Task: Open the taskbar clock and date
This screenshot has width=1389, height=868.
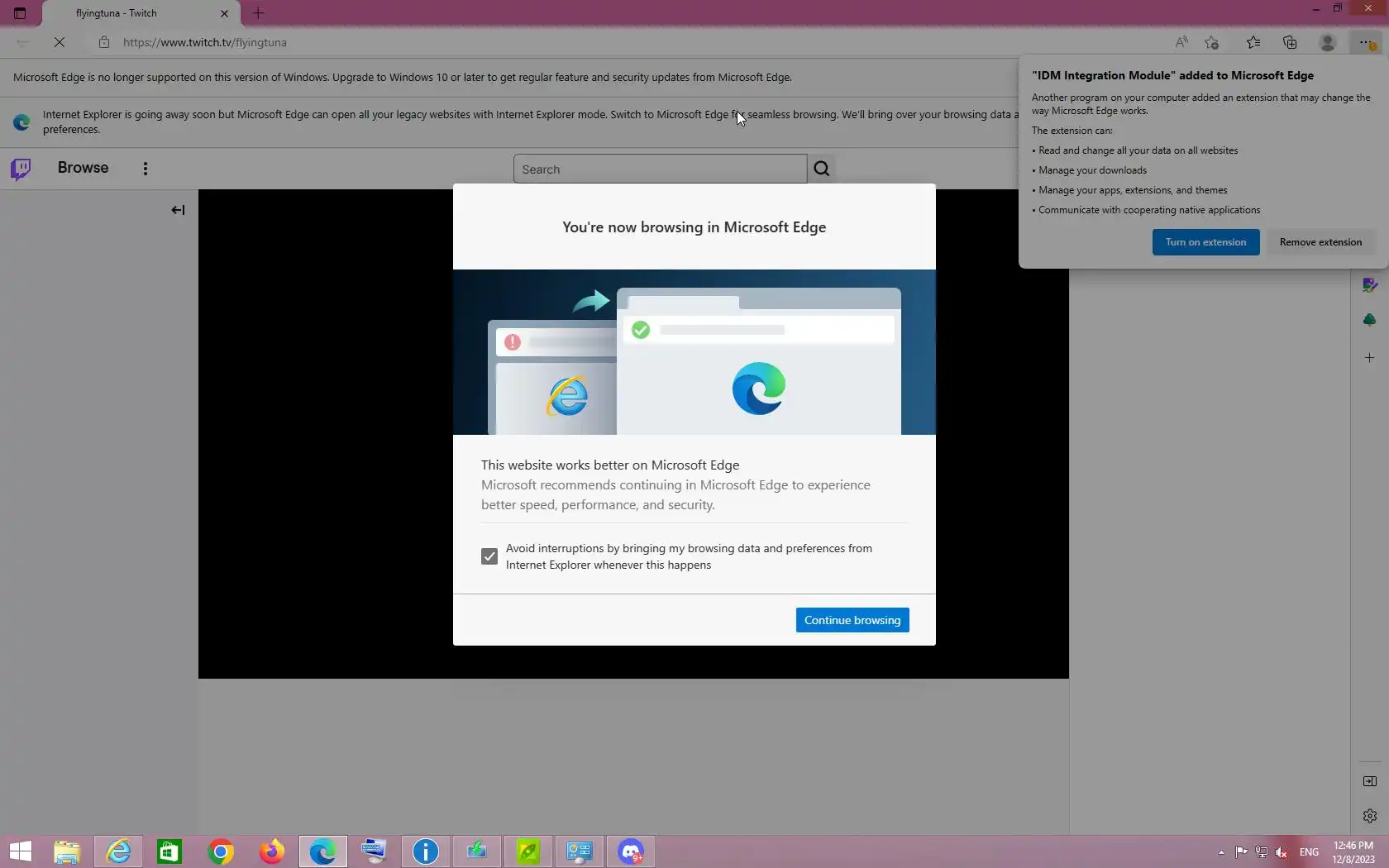Action: [x=1353, y=852]
